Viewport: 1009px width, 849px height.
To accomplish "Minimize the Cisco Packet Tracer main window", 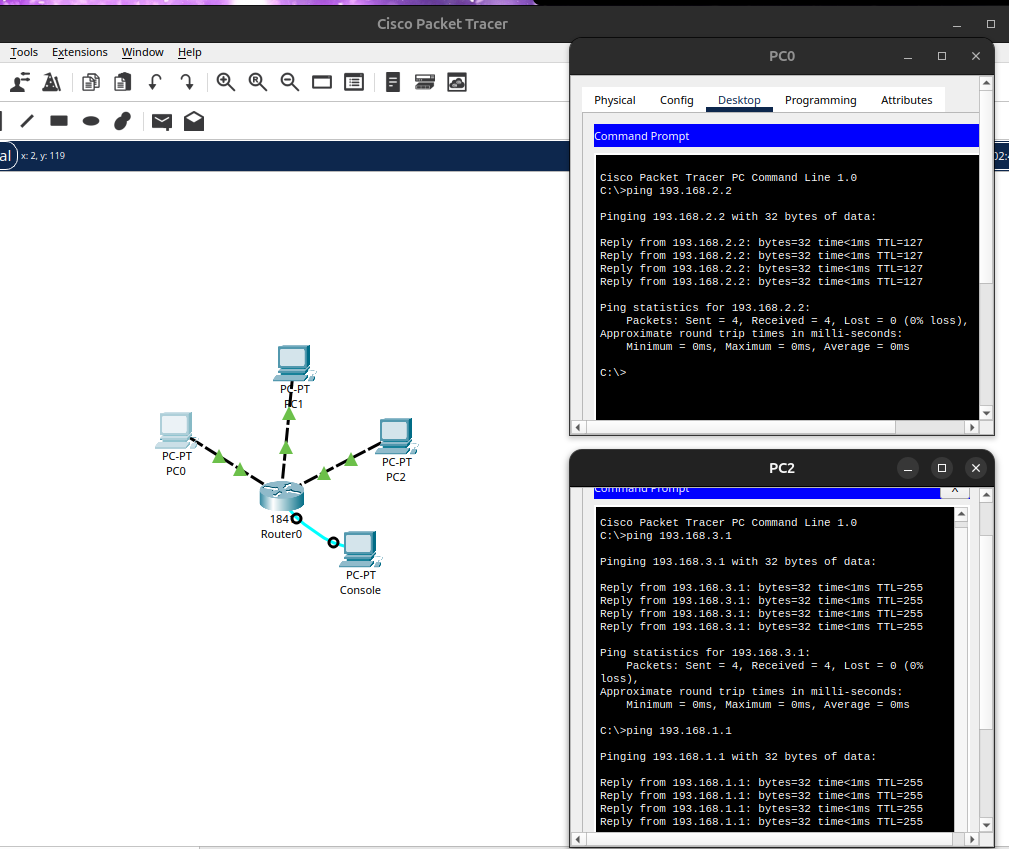I will tap(957, 24).
